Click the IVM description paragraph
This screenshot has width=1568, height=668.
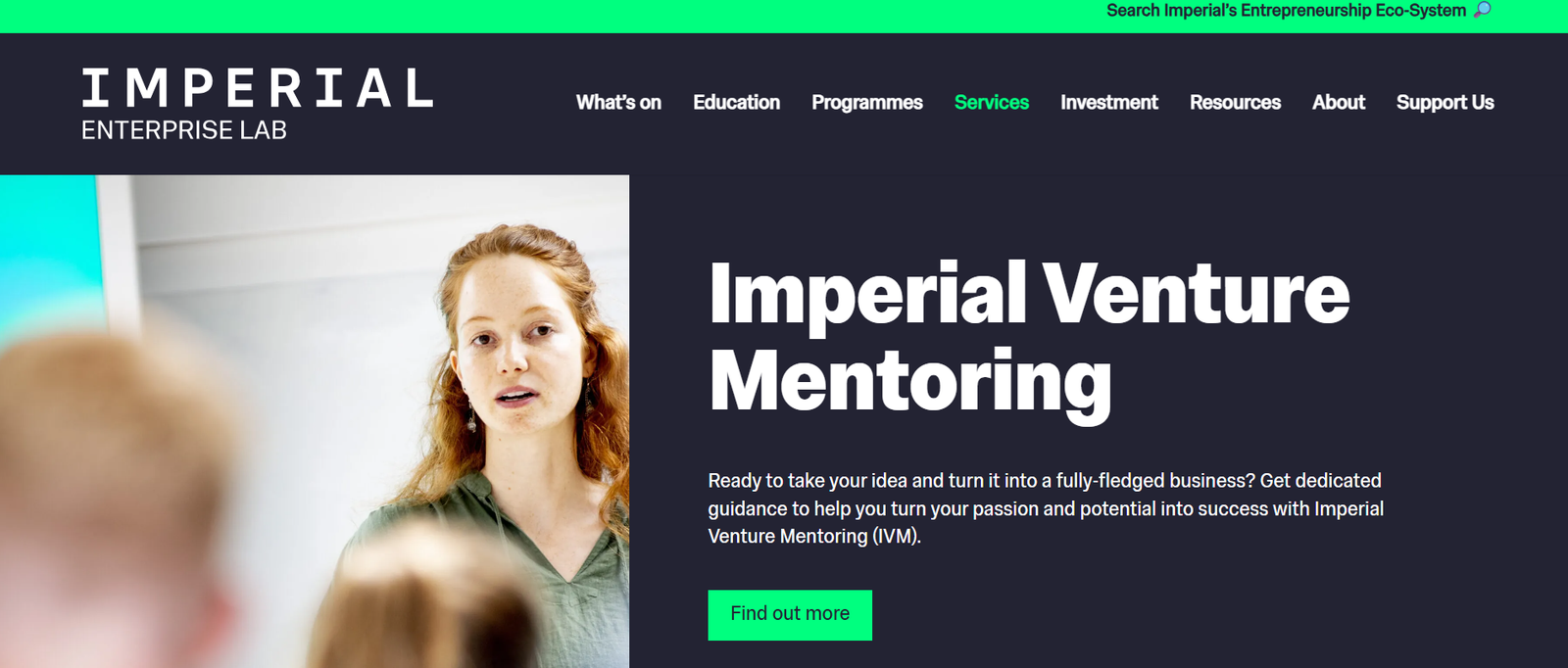(x=1046, y=508)
